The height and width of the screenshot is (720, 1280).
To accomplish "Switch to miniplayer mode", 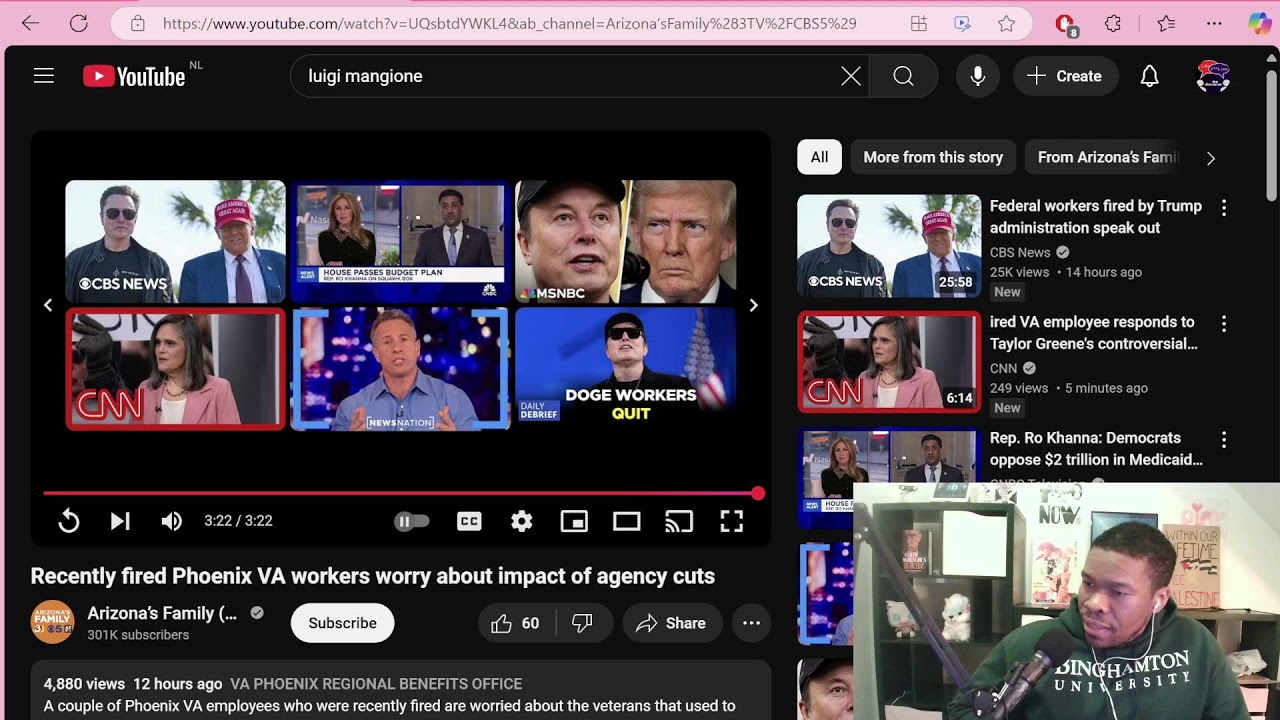I will [574, 521].
